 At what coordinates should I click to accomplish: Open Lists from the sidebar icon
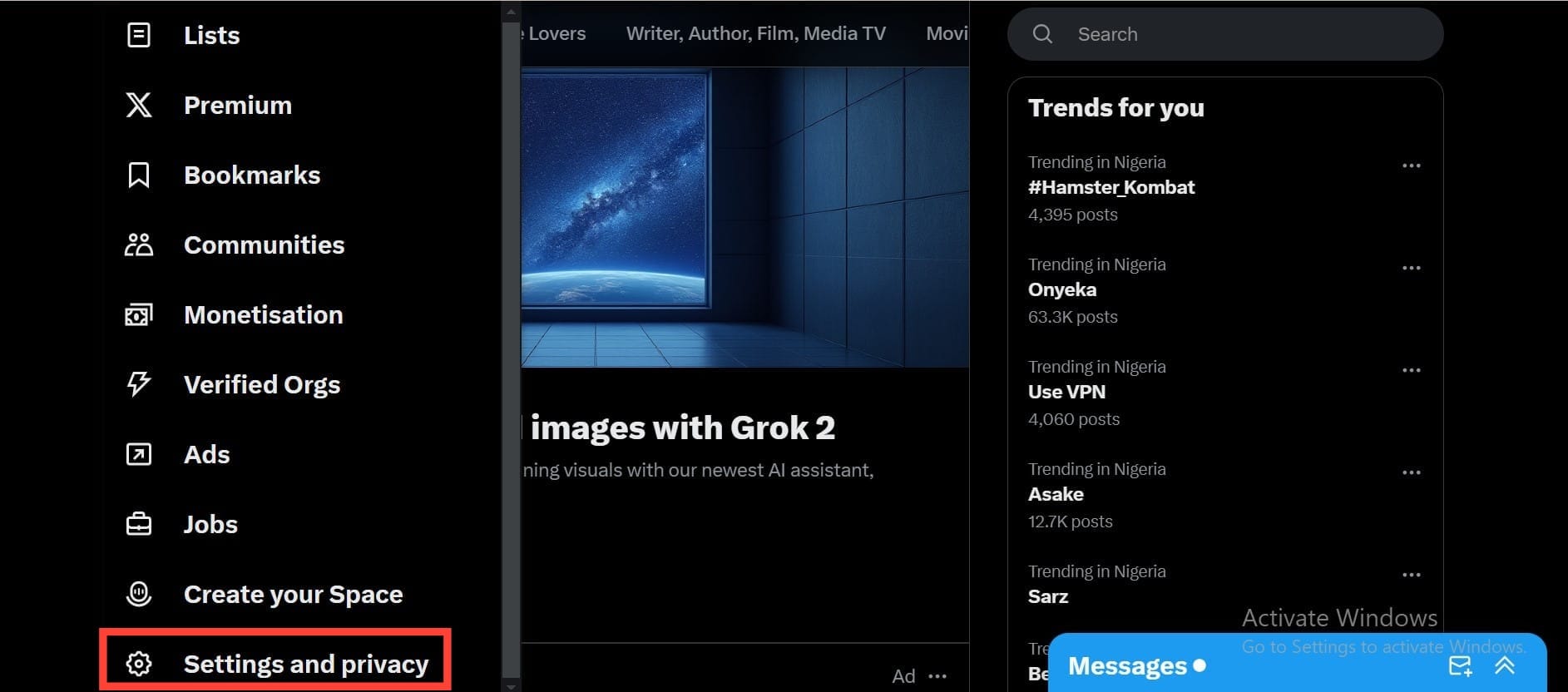click(138, 35)
